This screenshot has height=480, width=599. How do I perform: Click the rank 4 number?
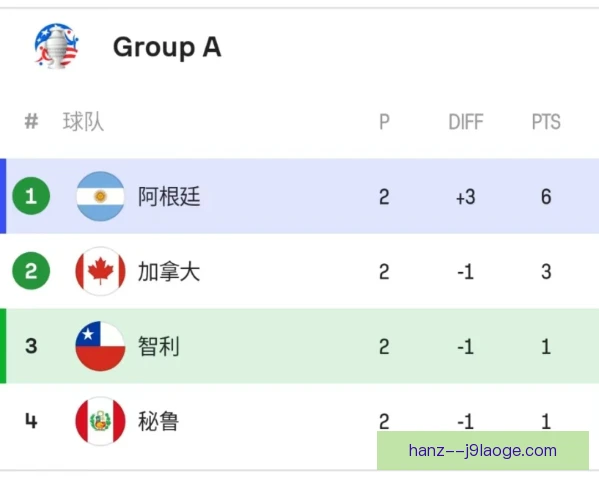(31, 421)
